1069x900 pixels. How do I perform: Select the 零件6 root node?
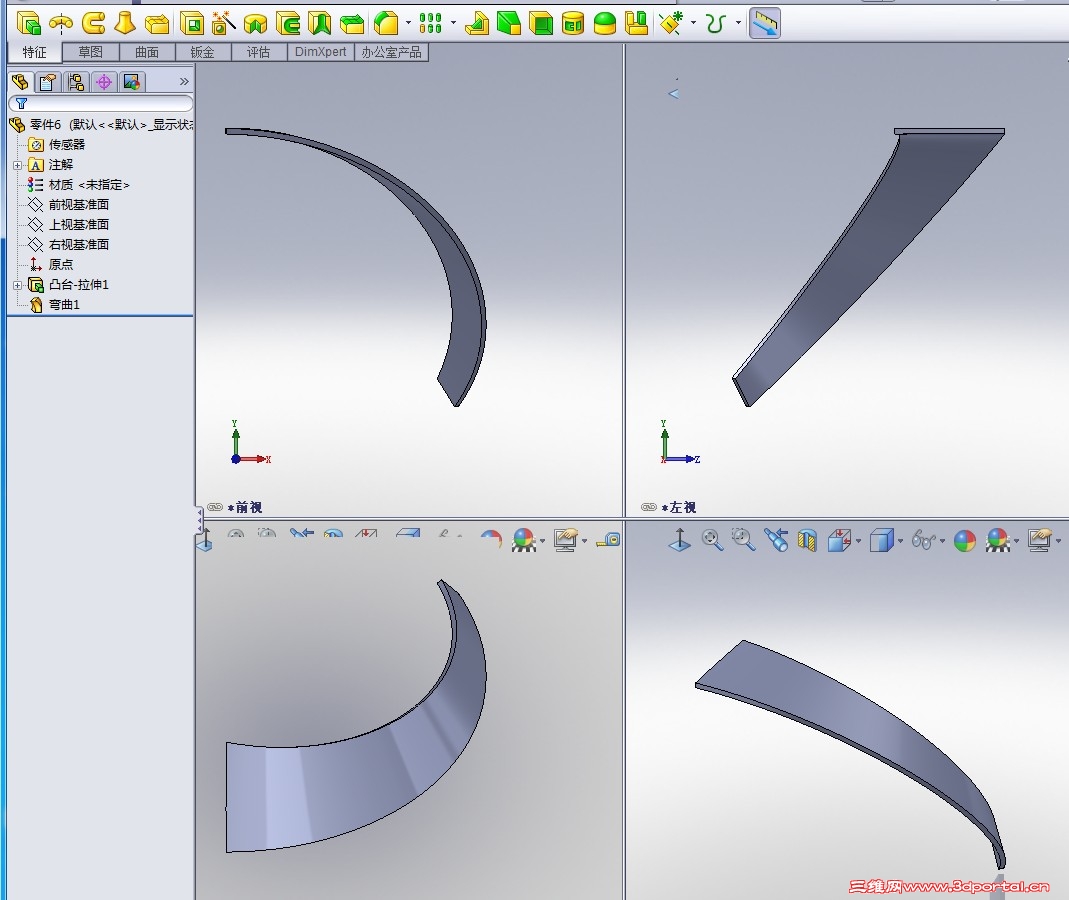[101, 125]
